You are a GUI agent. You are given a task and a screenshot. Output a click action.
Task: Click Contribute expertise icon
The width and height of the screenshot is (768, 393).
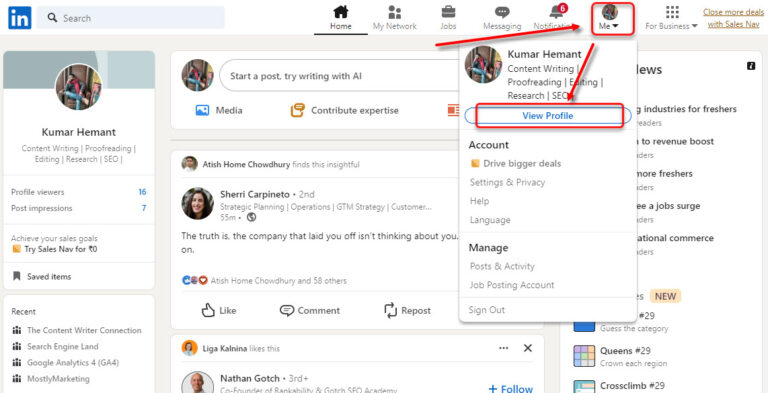click(297, 110)
